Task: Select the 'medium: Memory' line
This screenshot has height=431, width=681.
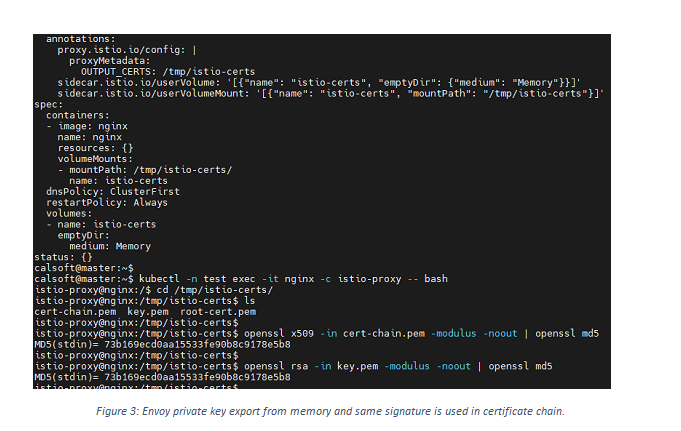Action: click(110, 246)
